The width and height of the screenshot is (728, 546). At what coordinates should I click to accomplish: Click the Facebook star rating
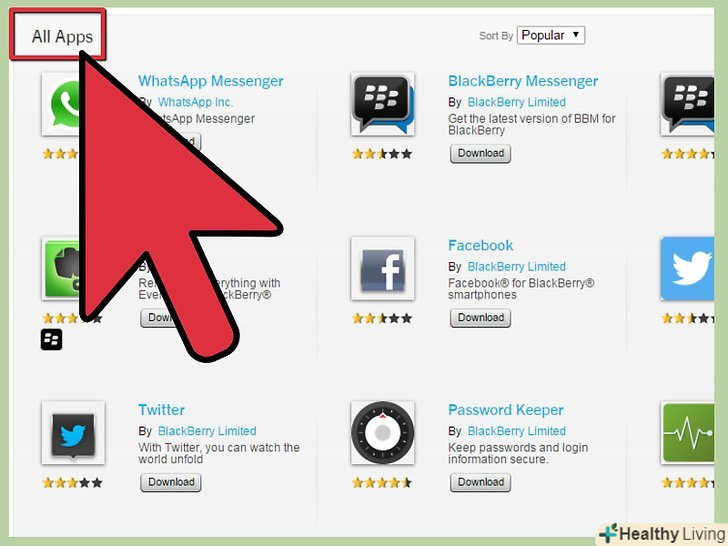click(x=382, y=318)
